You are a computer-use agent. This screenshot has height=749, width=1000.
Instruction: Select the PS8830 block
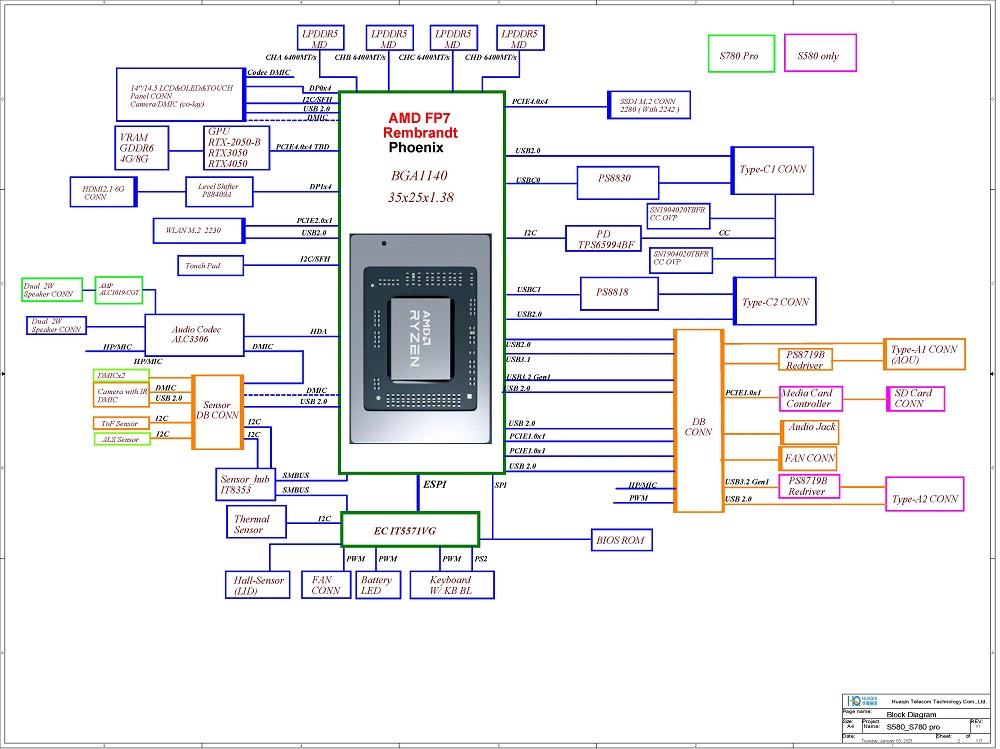(618, 182)
